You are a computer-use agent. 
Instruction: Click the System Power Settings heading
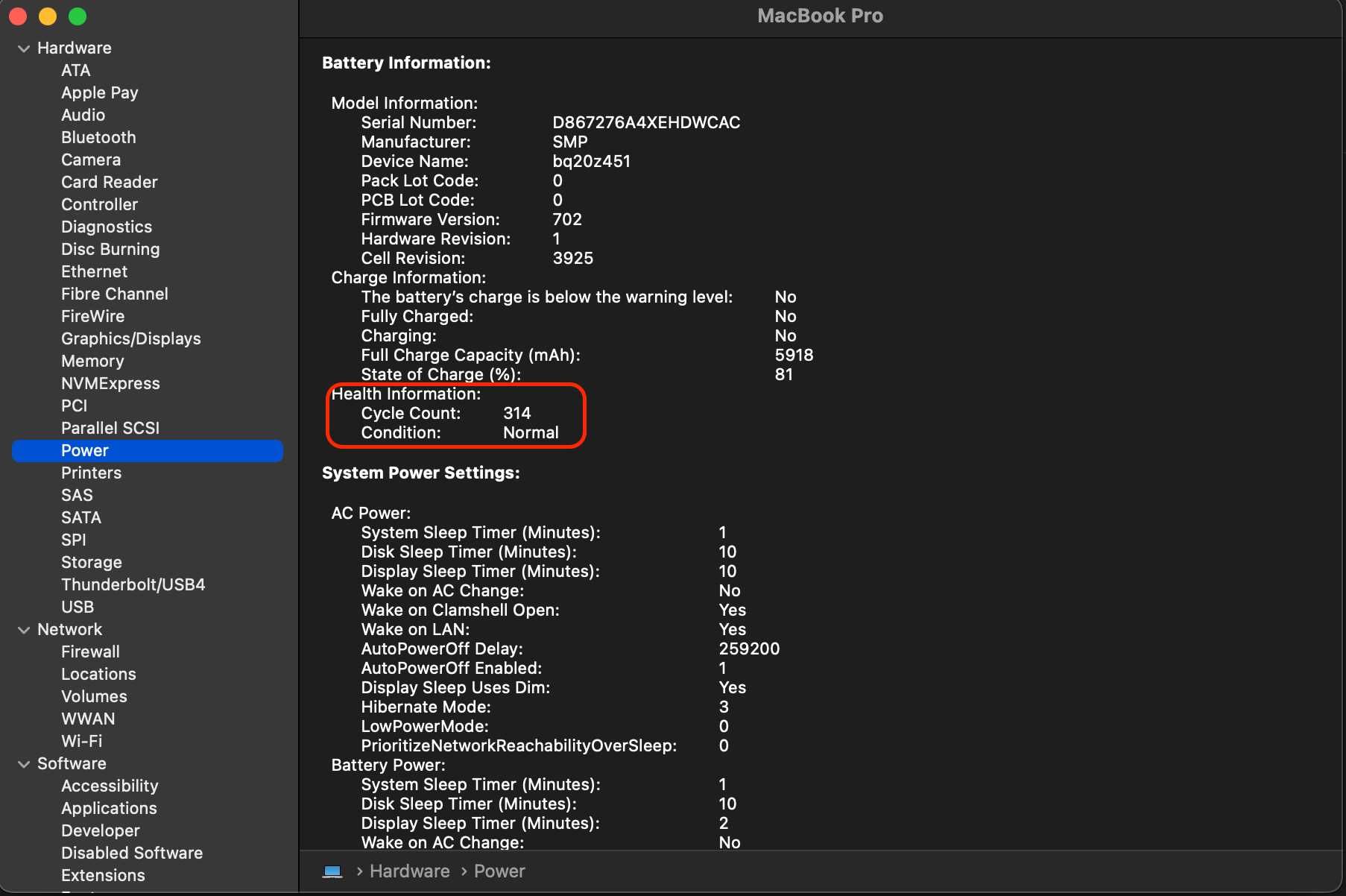click(x=421, y=473)
